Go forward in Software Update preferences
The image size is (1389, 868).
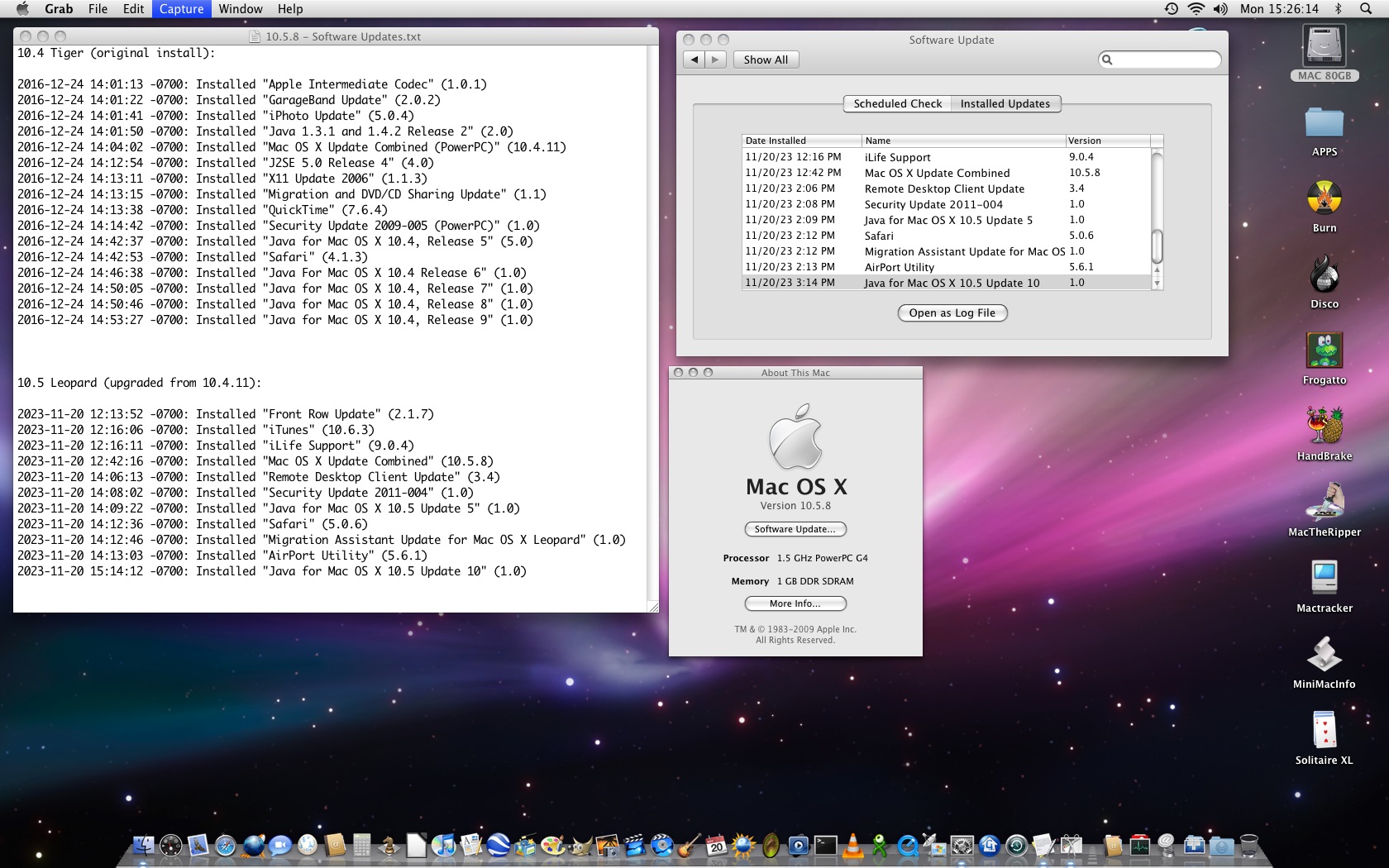[x=716, y=60]
